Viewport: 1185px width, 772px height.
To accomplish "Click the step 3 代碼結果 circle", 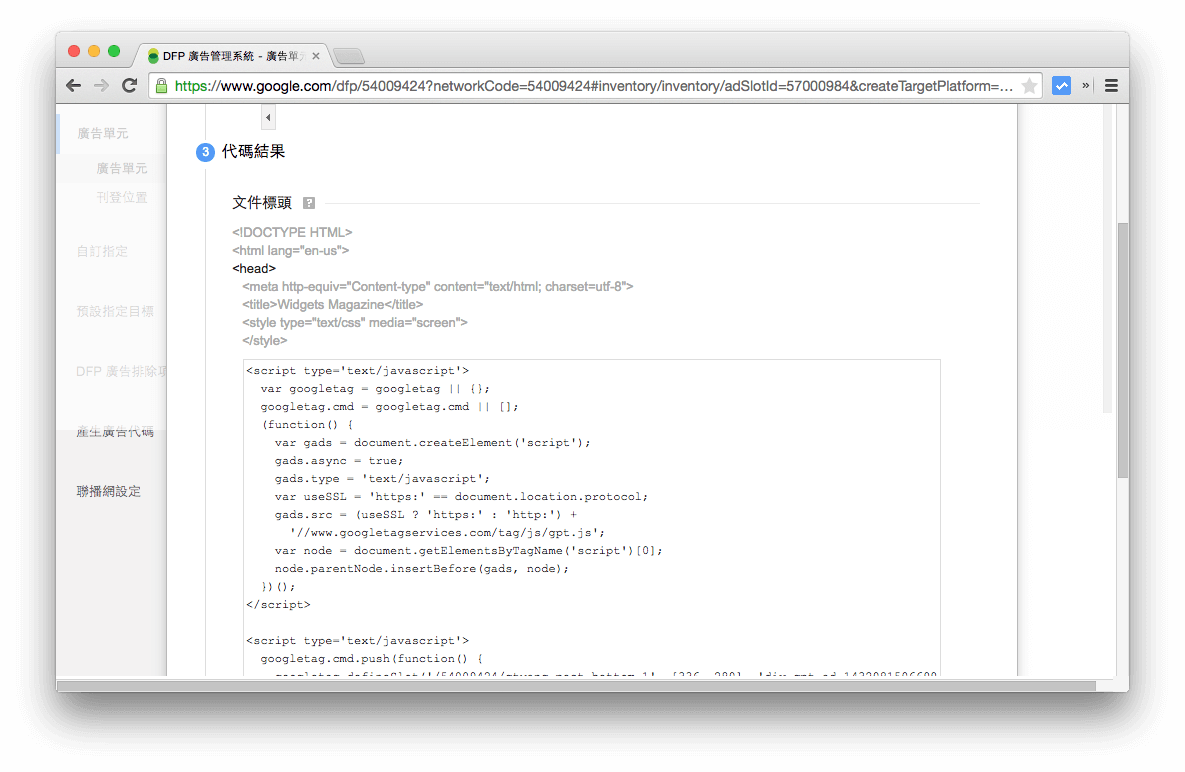I will 205,152.
